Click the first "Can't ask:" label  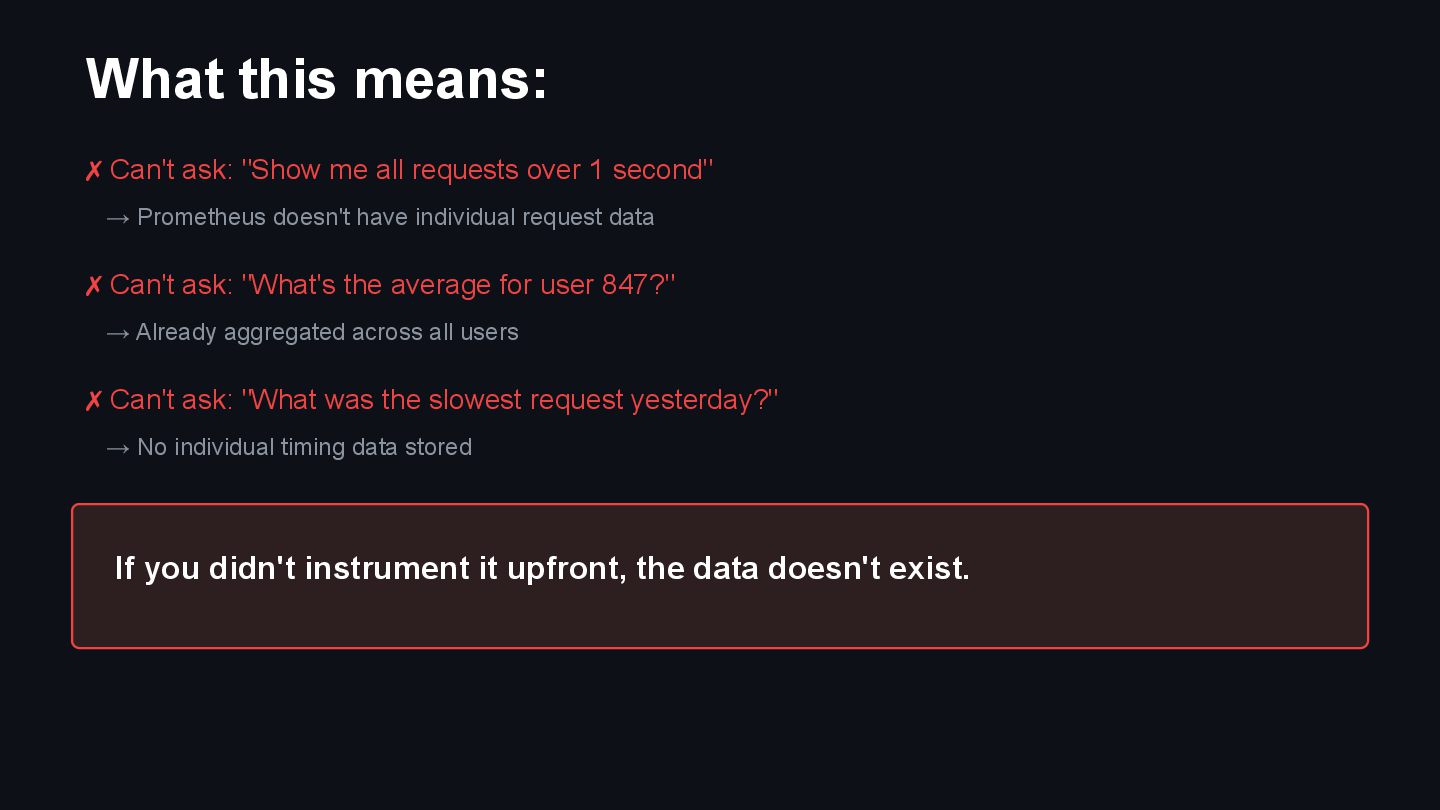[x=171, y=170]
